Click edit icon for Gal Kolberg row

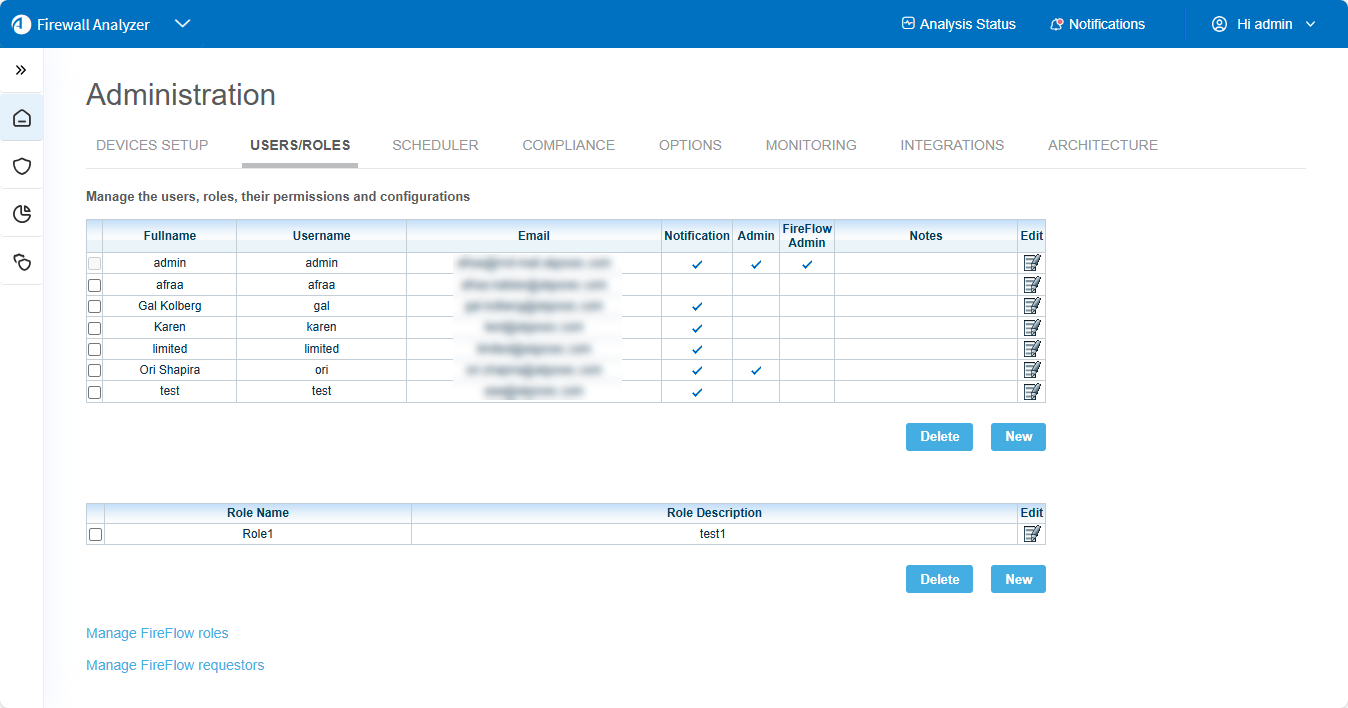(x=1032, y=306)
